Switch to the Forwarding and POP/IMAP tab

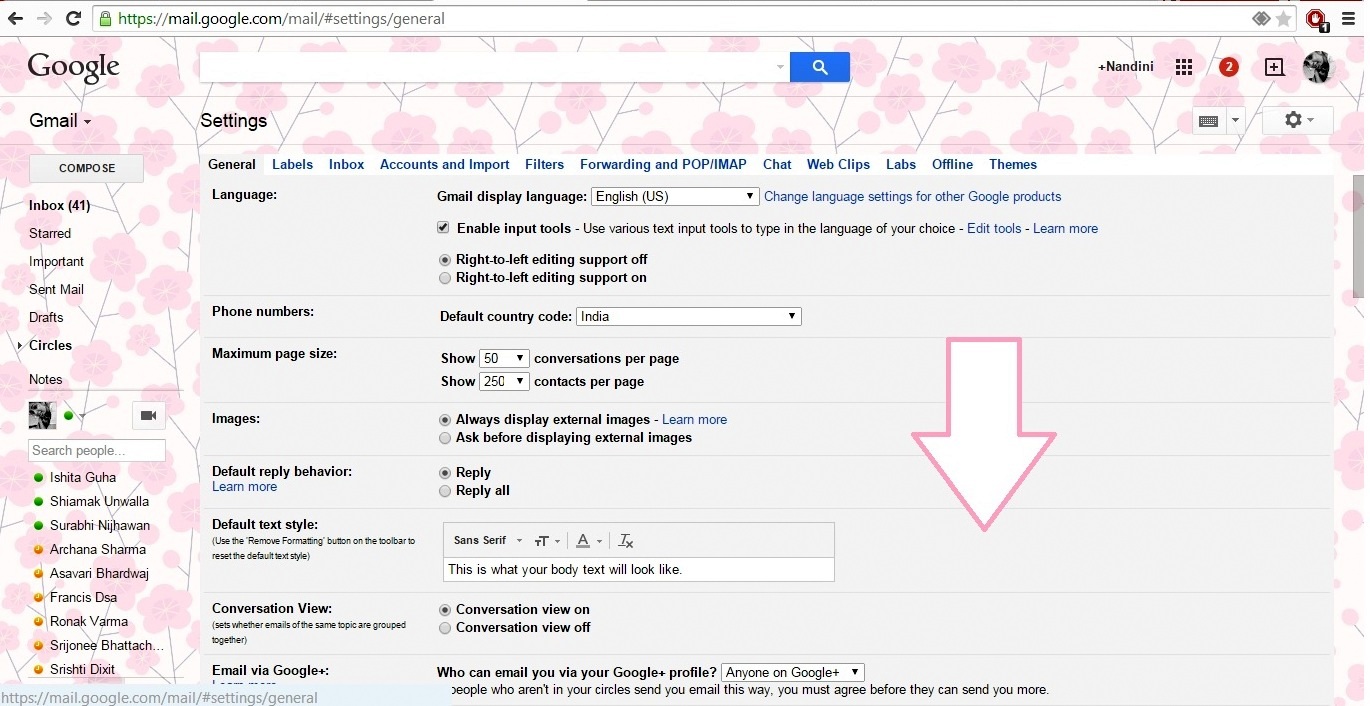[x=663, y=164]
